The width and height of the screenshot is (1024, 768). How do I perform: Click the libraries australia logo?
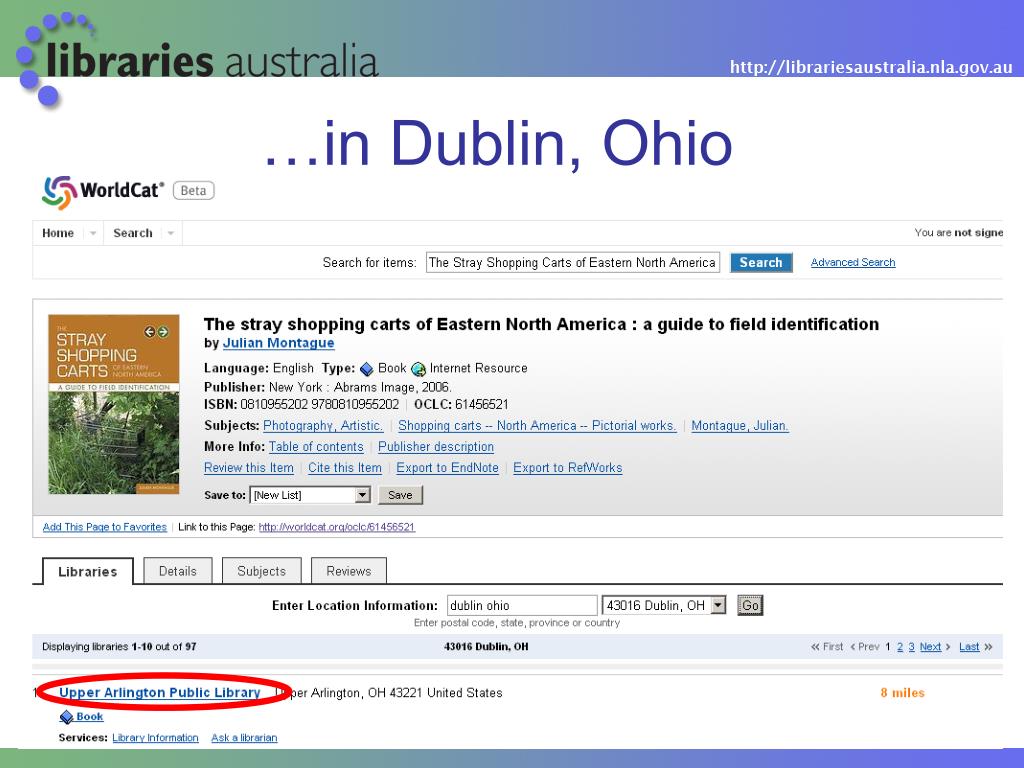pos(197,59)
